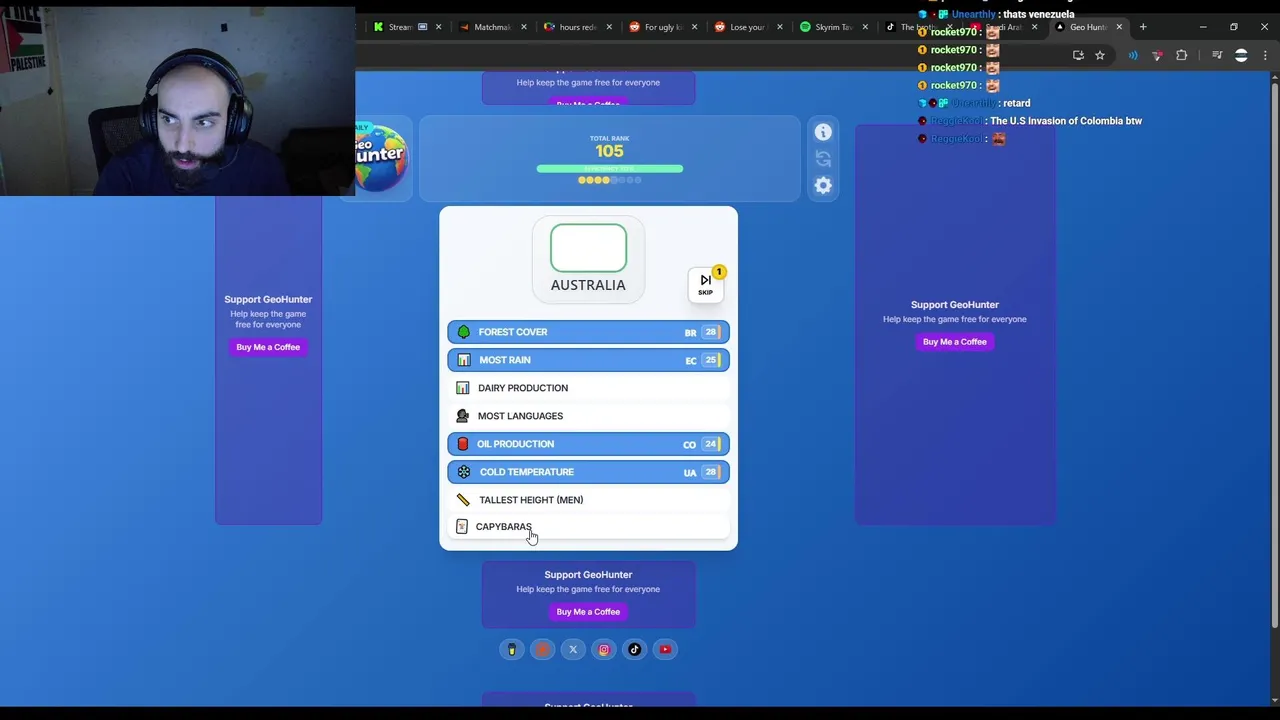
Task: Click the AUSTRALIA country name
Action: [x=588, y=285]
